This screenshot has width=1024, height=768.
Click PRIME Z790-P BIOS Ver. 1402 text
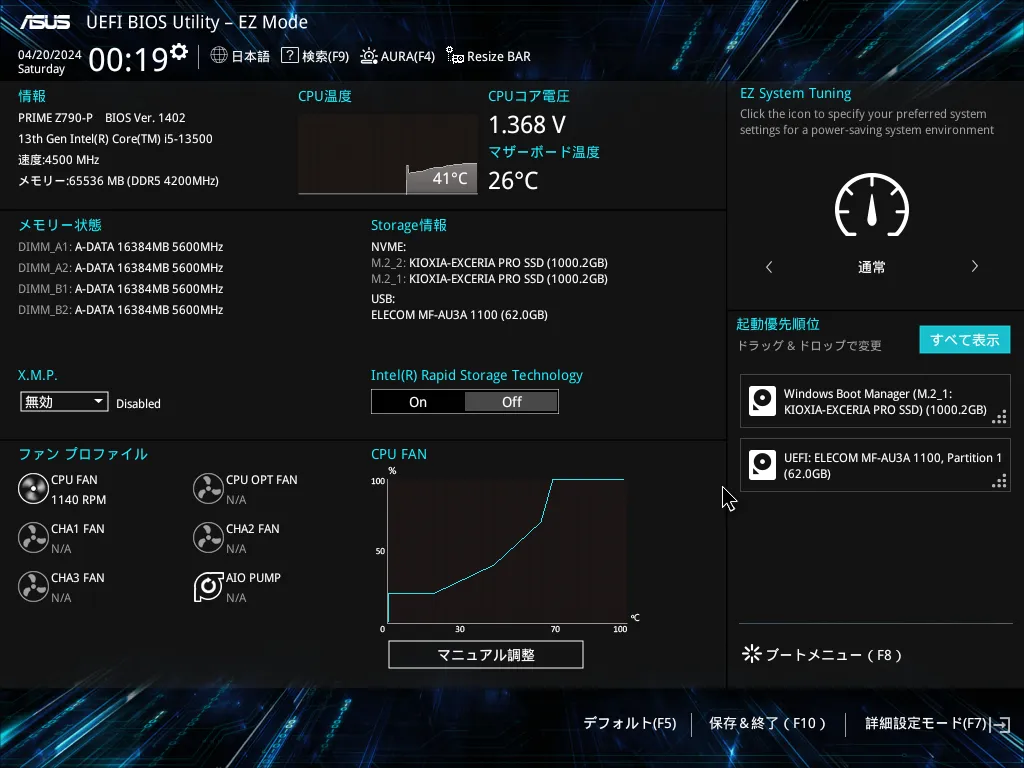[102, 118]
